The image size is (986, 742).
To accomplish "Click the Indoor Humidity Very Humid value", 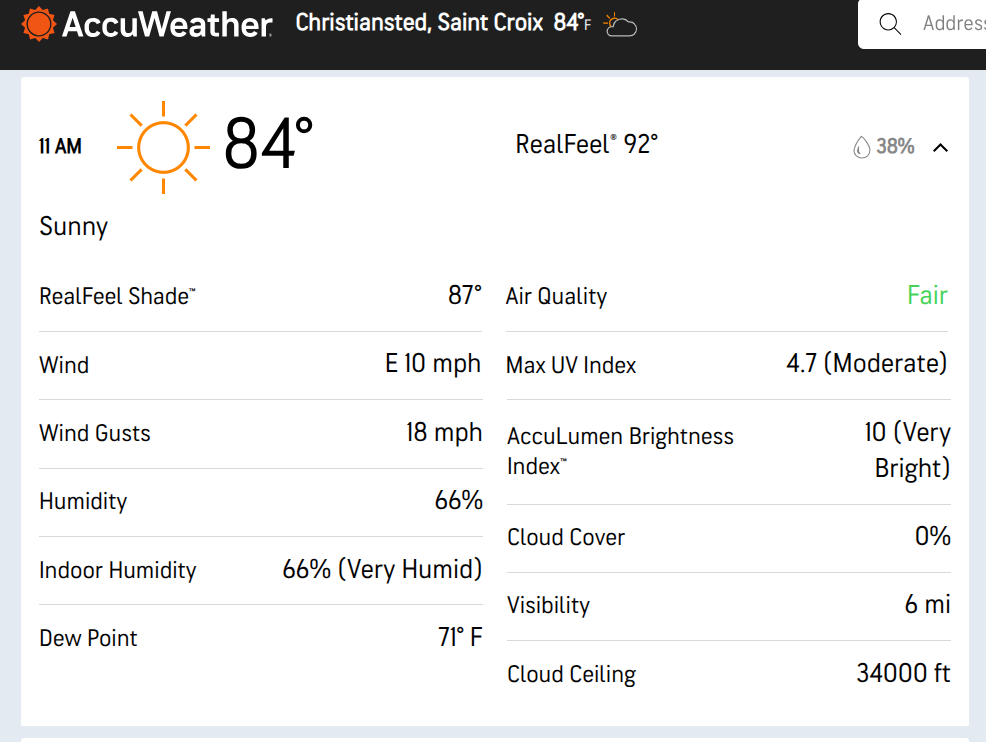I will [x=382, y=570].
